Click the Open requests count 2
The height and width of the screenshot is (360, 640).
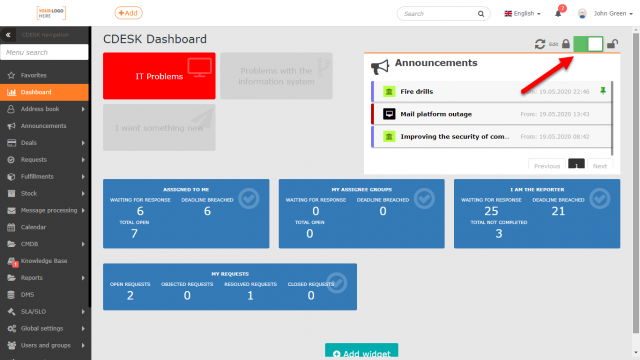130,296
